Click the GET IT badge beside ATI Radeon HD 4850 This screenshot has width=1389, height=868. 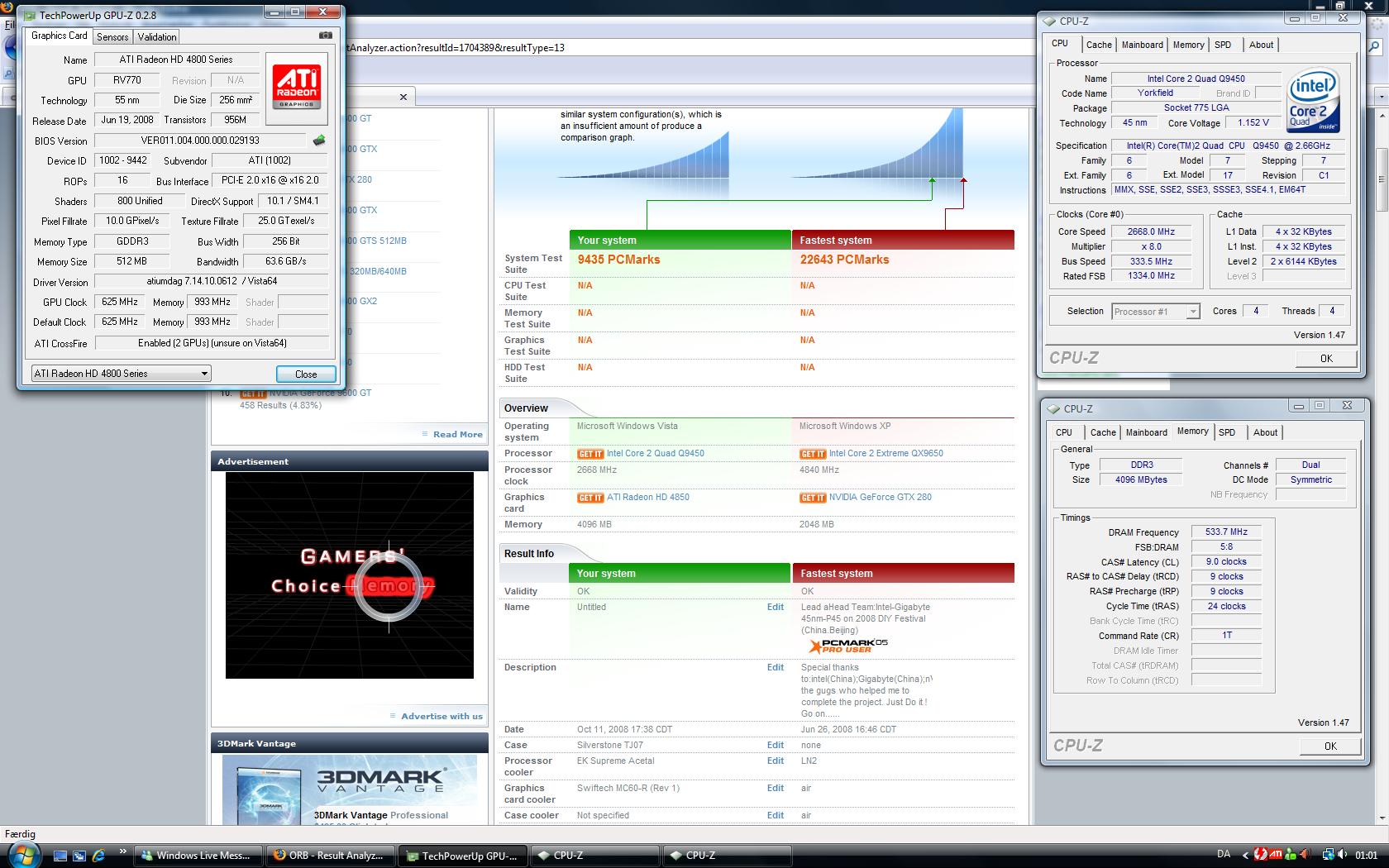(590, 498)
